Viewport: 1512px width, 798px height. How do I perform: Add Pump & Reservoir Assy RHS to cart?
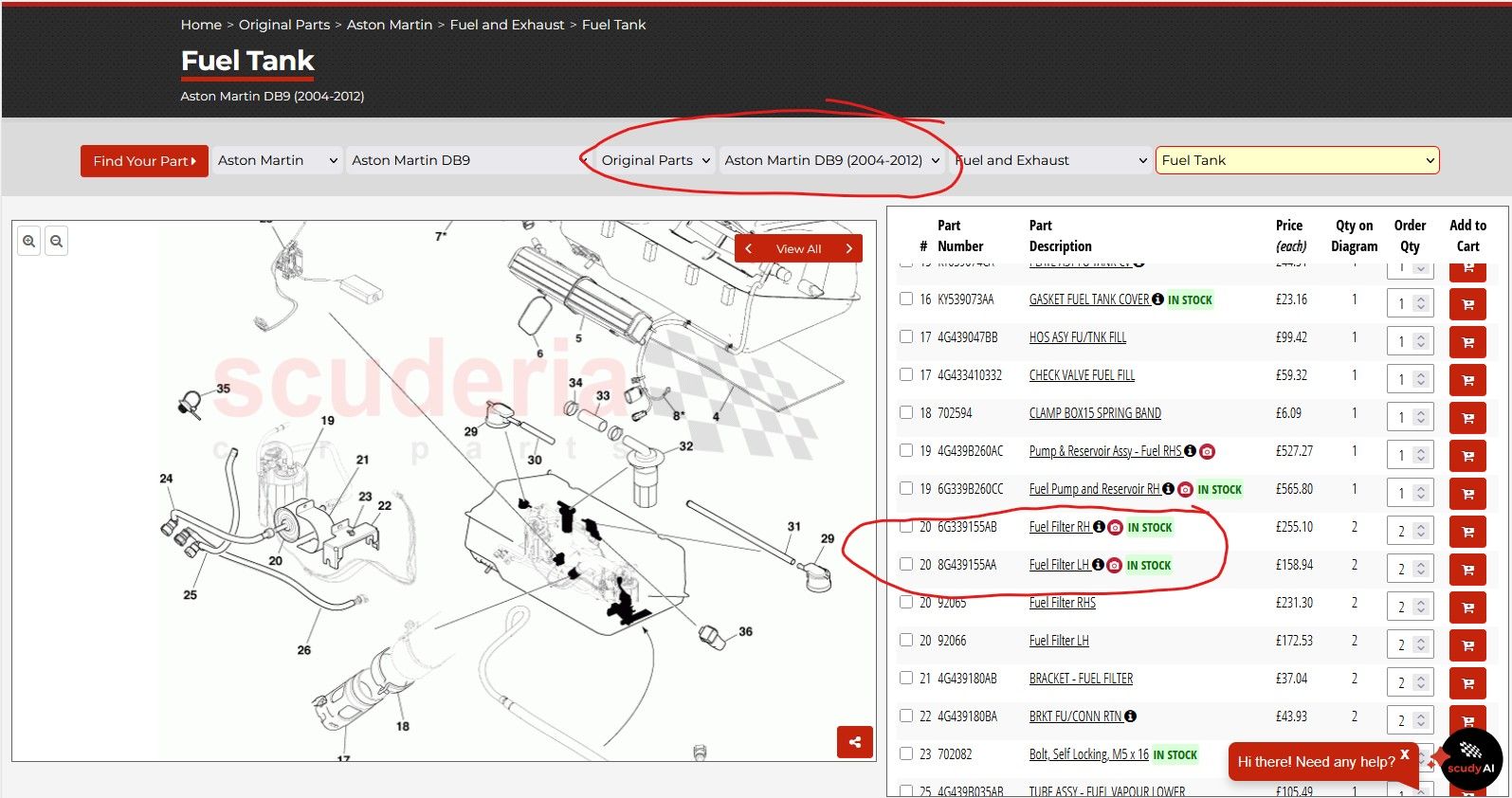pyautogui.click(x=1467, y=456)
